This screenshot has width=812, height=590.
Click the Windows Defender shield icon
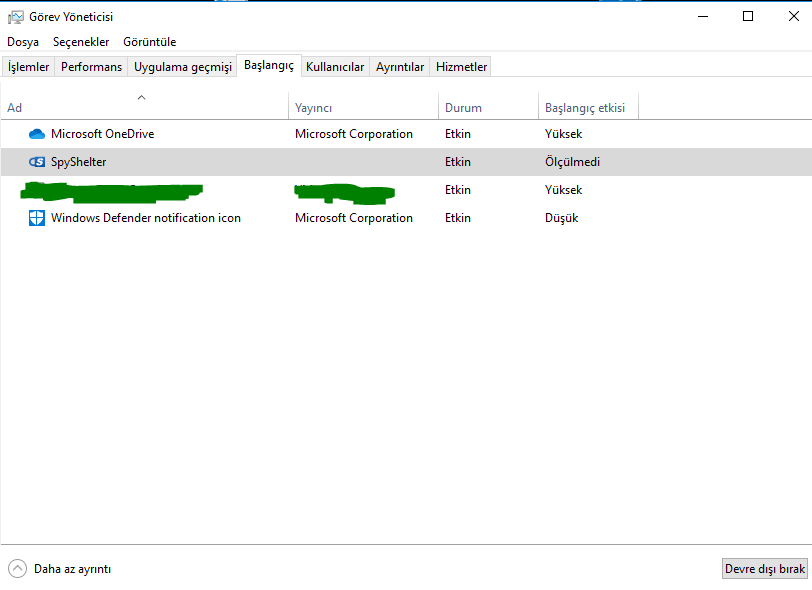coord(37,218)
